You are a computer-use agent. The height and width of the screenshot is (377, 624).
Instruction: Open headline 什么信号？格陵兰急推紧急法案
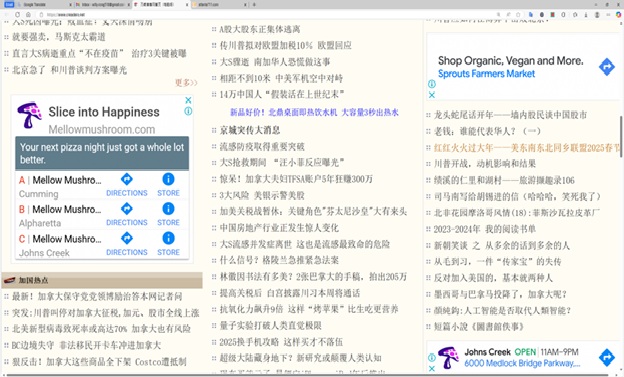click(x=279, y=260)
